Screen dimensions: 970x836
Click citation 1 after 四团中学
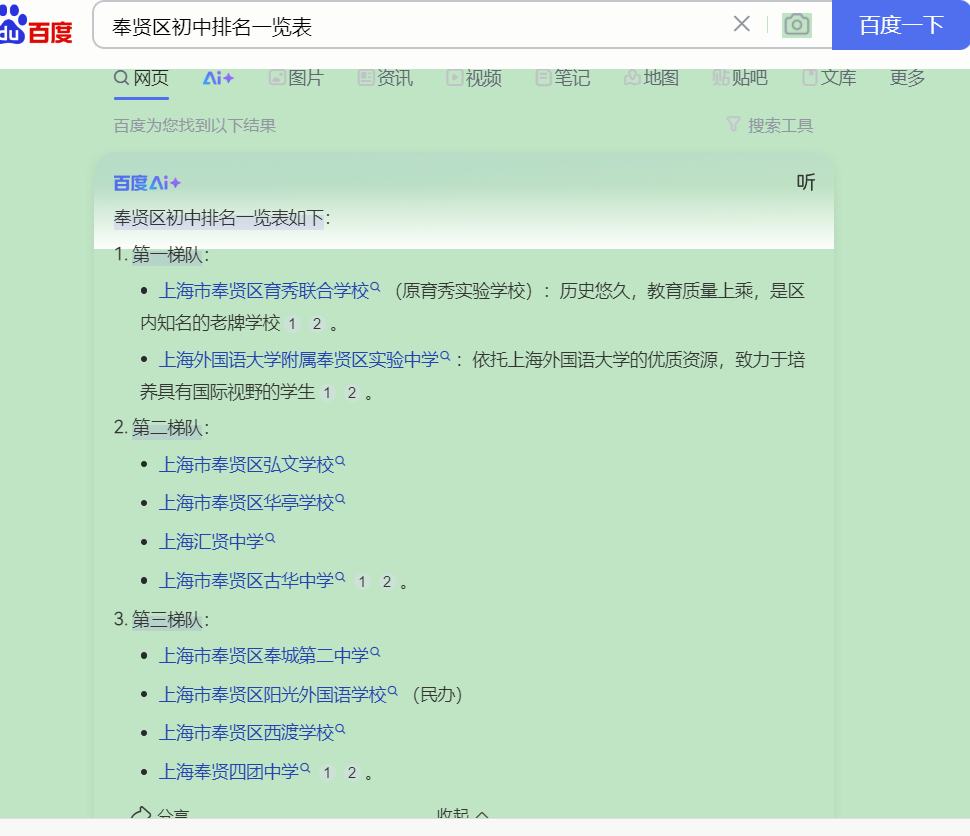pyautogui.click(x=327, y=773)
